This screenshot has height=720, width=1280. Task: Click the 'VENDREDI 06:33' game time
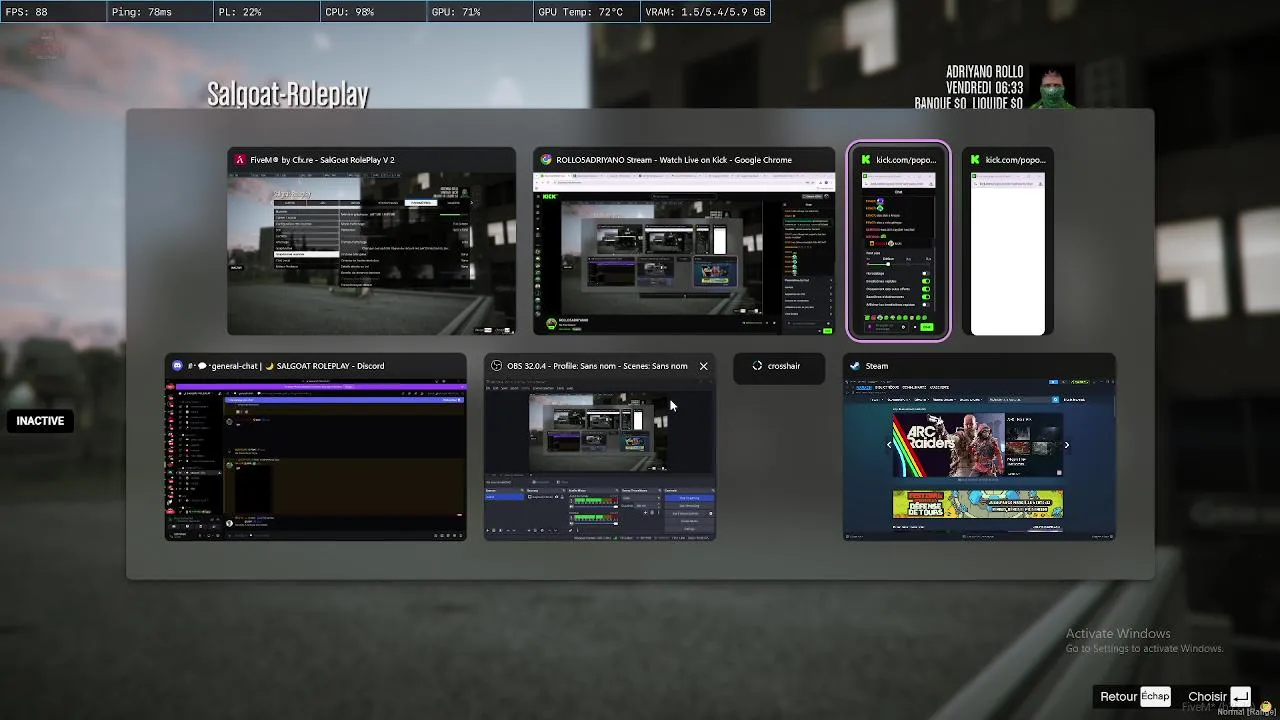(x=985, y=88)
